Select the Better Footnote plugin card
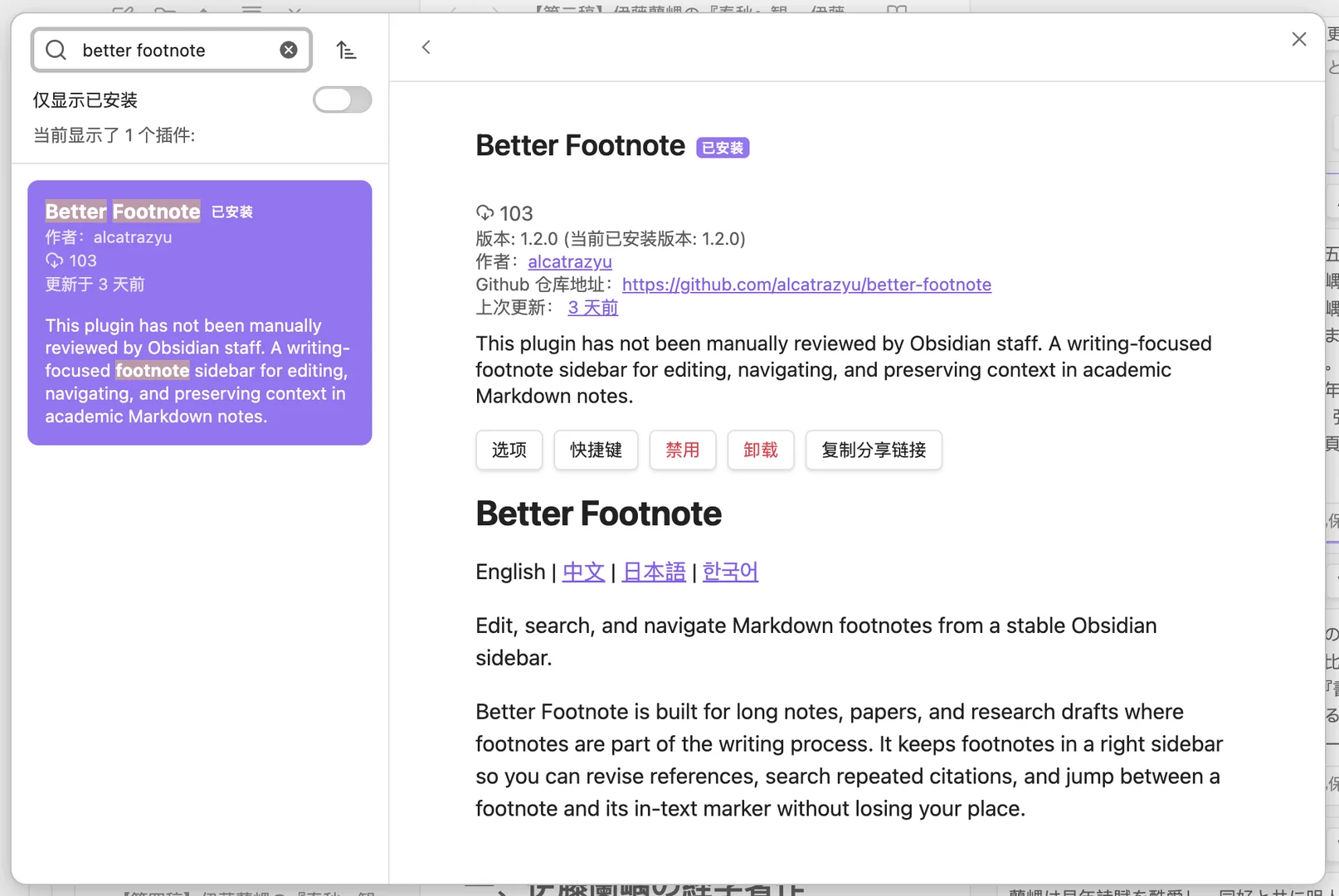The width and height of the screenshot is (1339, 896). (x=200, y=313)
